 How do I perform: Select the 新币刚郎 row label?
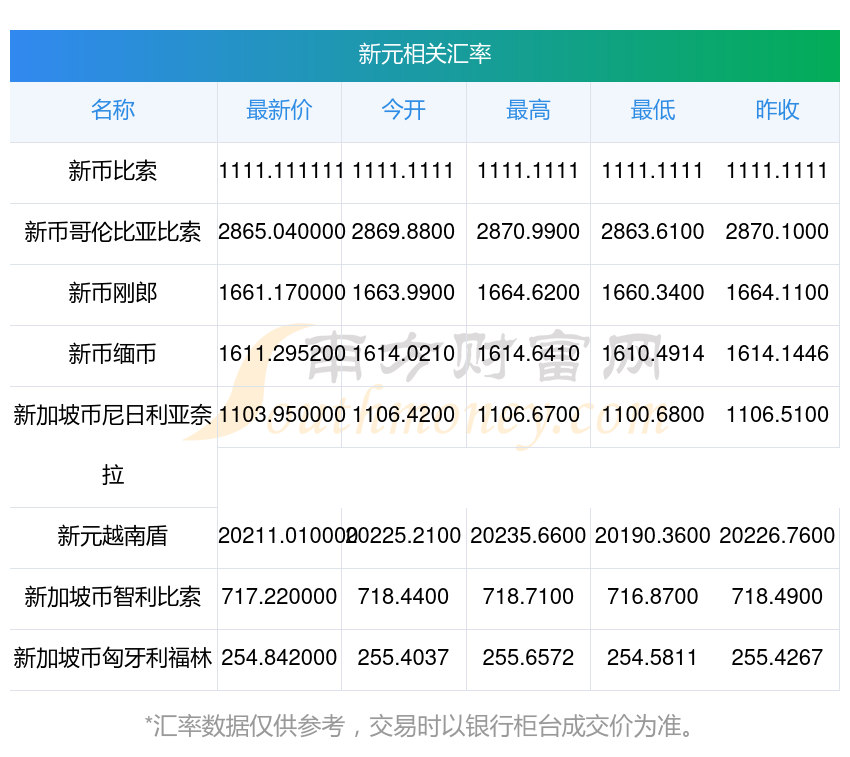click(x=113, y=294)
